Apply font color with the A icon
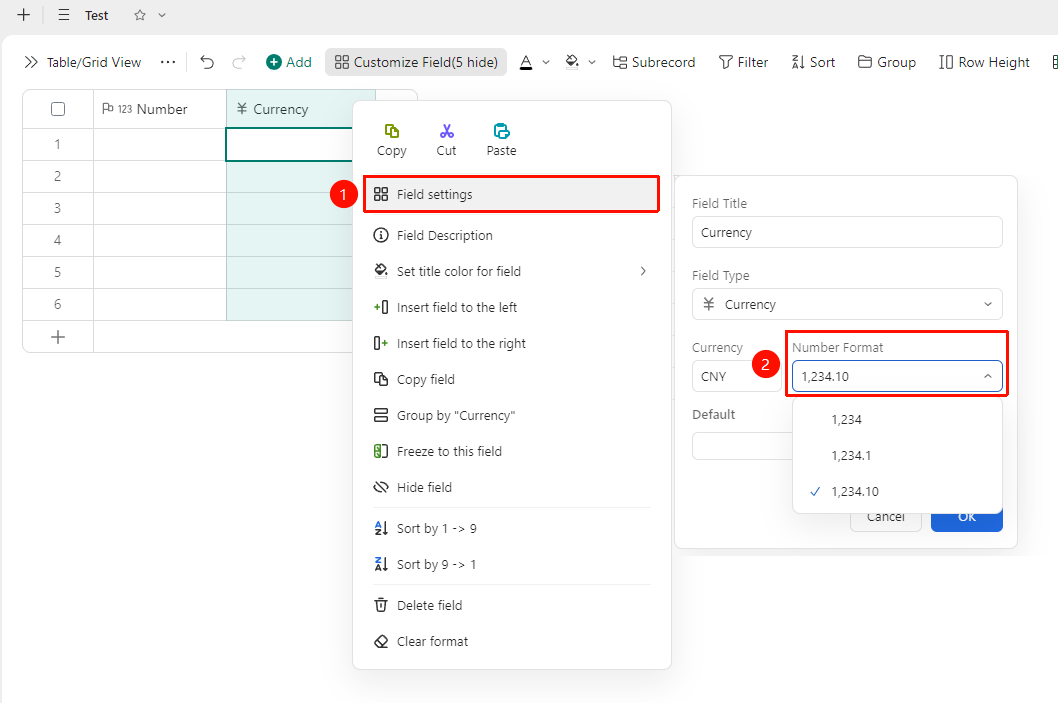The width and height of the screenshot is (1058, 703). pyautogui.click(x=526, y=62)
